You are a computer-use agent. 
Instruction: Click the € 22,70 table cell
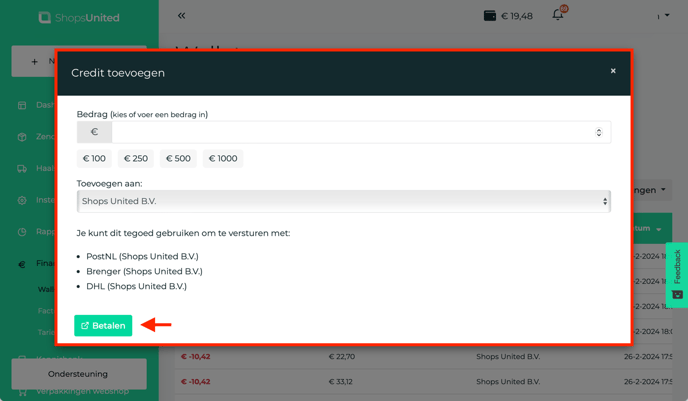[342, 357]
